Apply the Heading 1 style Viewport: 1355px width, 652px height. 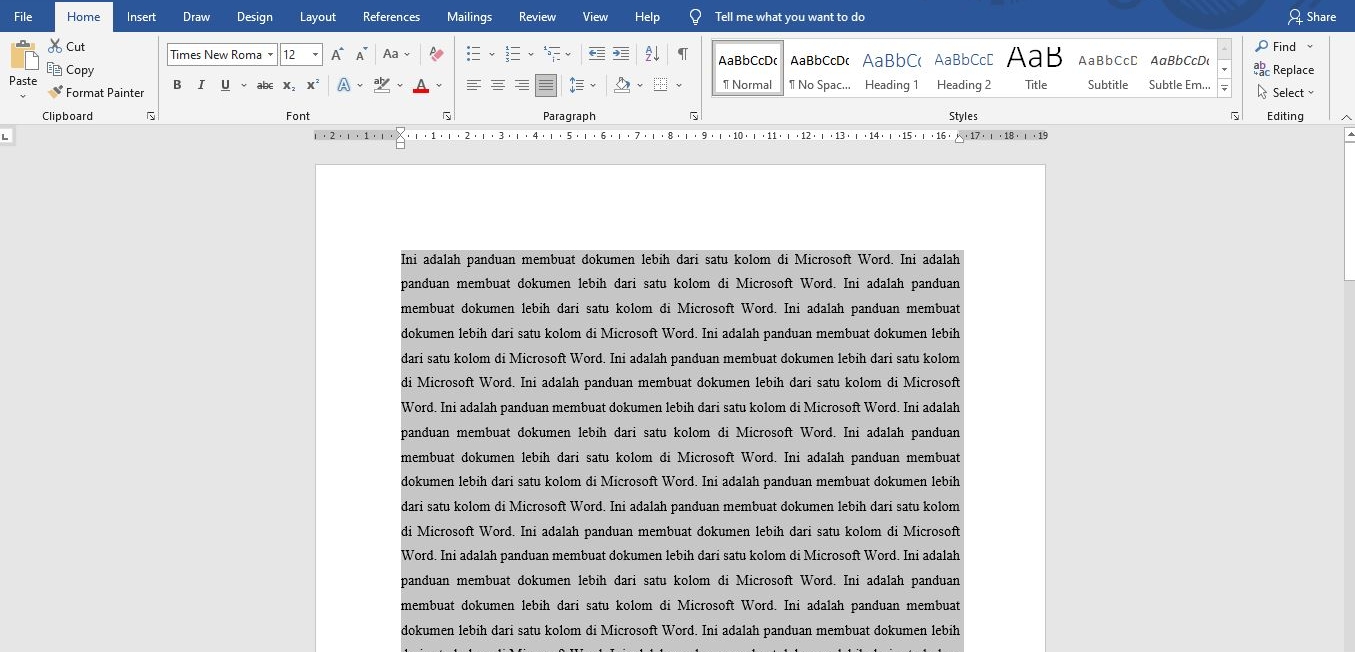890,65
